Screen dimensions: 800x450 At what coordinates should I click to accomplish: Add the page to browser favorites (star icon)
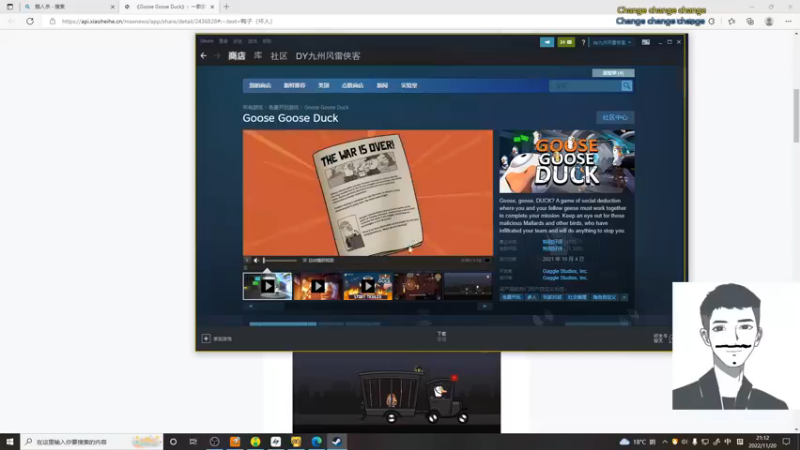tap(732, 21)
